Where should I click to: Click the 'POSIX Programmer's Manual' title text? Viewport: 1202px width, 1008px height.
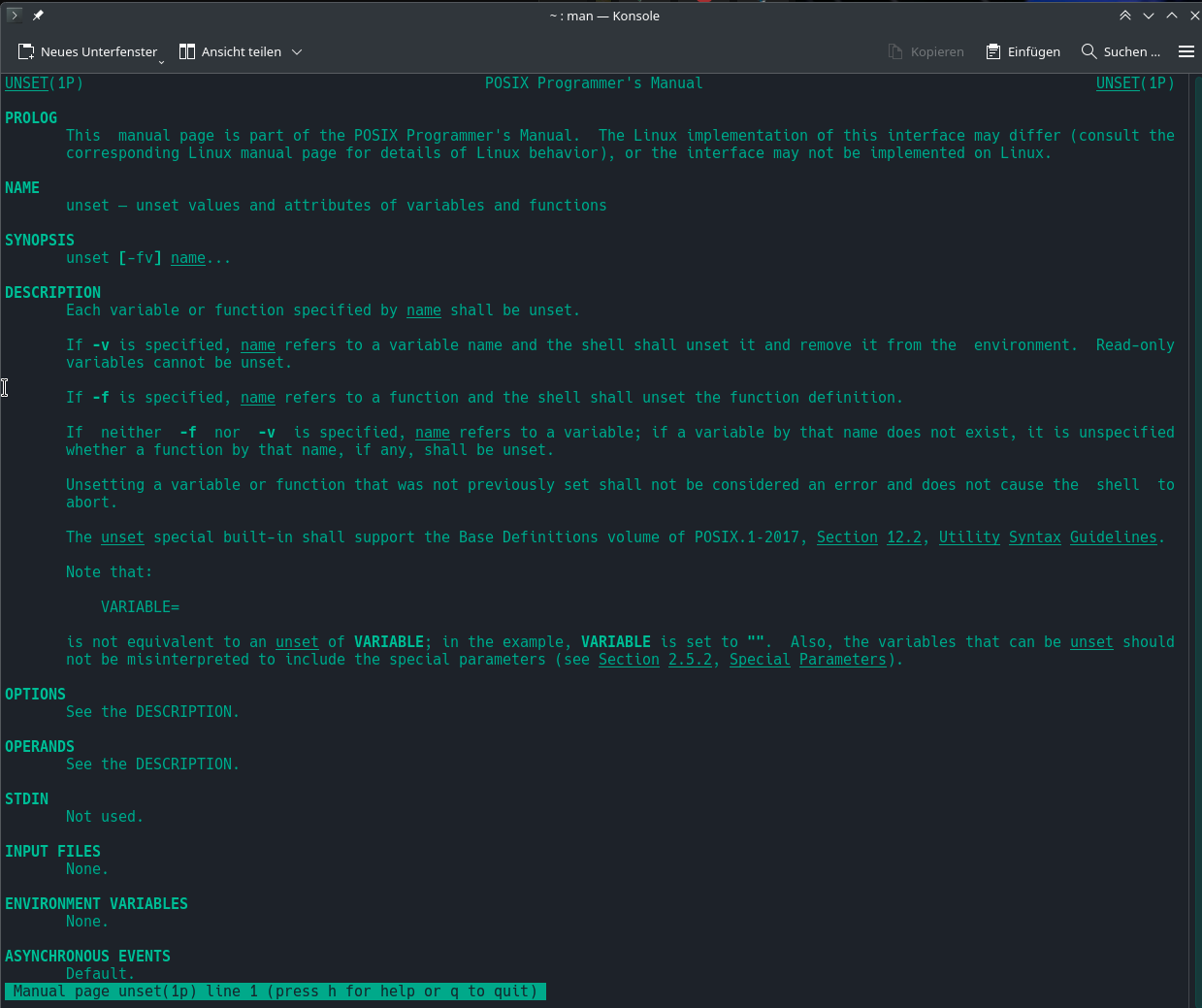point(594,83)
